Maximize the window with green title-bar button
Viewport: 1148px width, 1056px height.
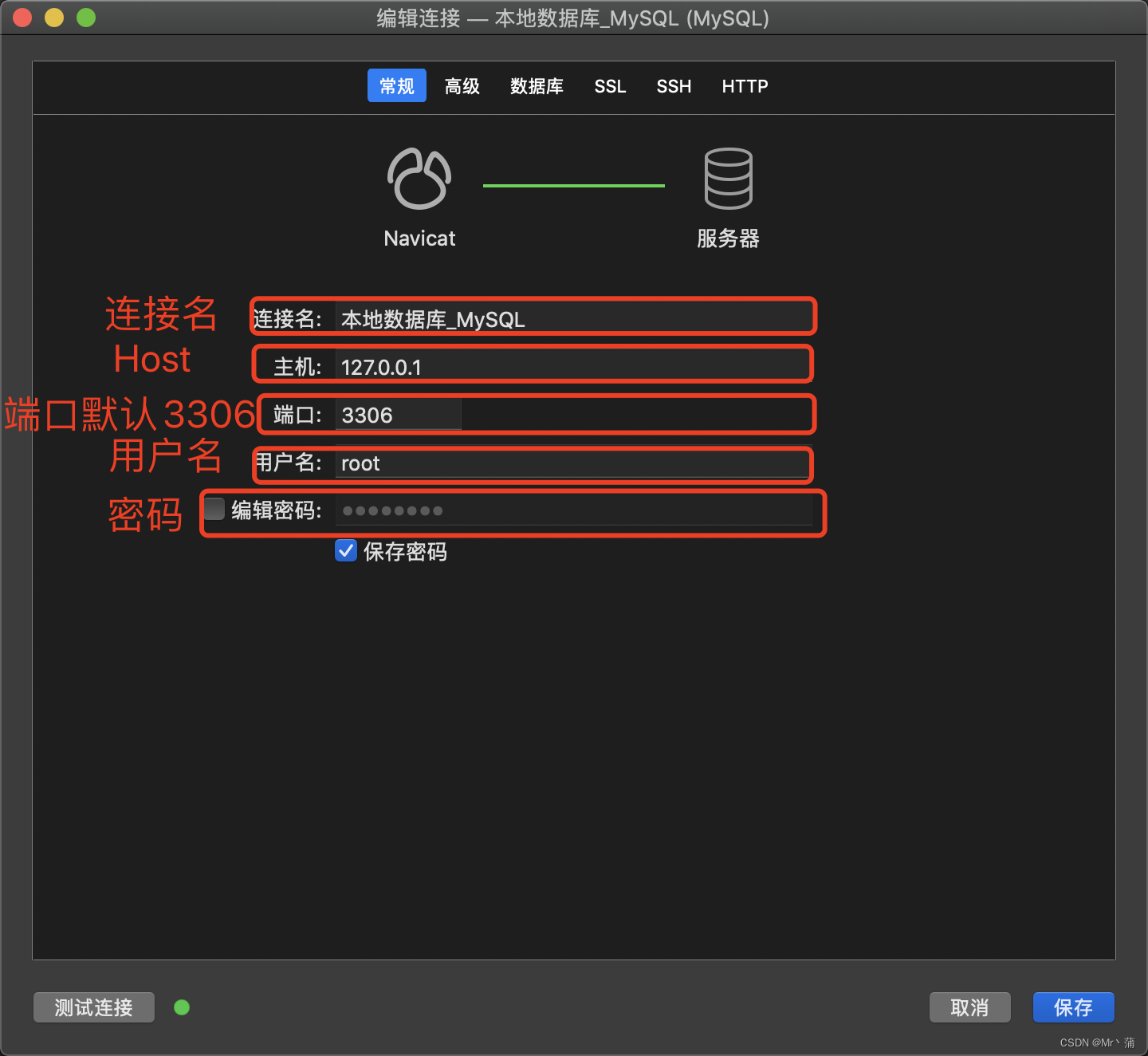pyautogui.click(x=86, y=18)
